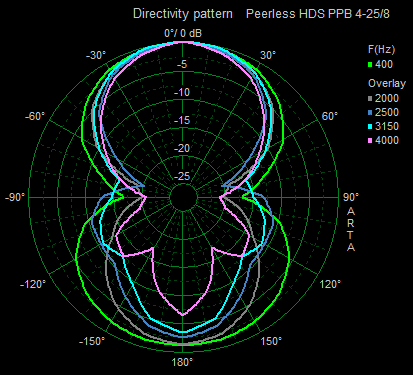The height and width of the screenshot is (375, 413).
Task: Click the 120° angle label
Action: (331, 284)
